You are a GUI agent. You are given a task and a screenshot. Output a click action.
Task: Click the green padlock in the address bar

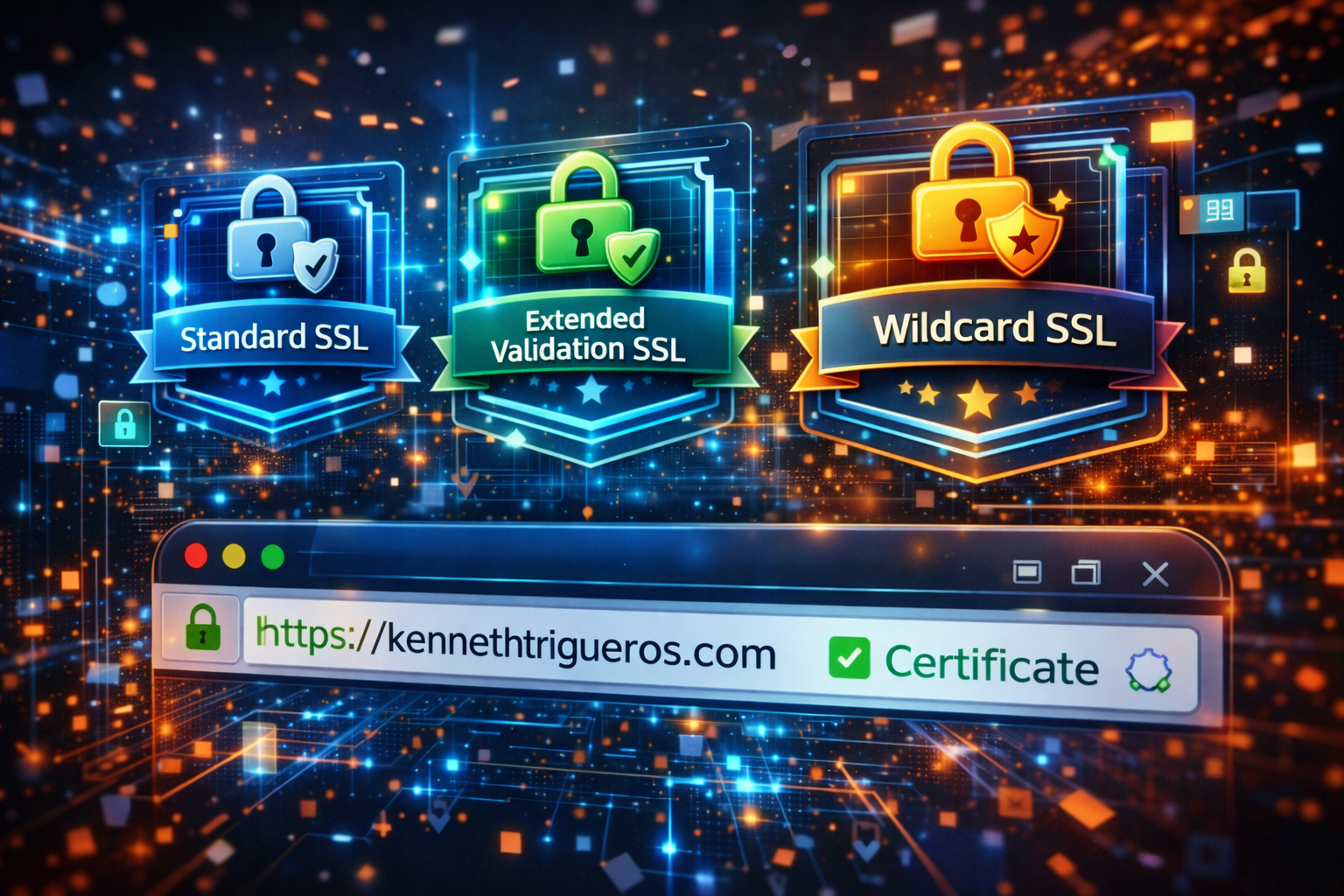point(203,627)
